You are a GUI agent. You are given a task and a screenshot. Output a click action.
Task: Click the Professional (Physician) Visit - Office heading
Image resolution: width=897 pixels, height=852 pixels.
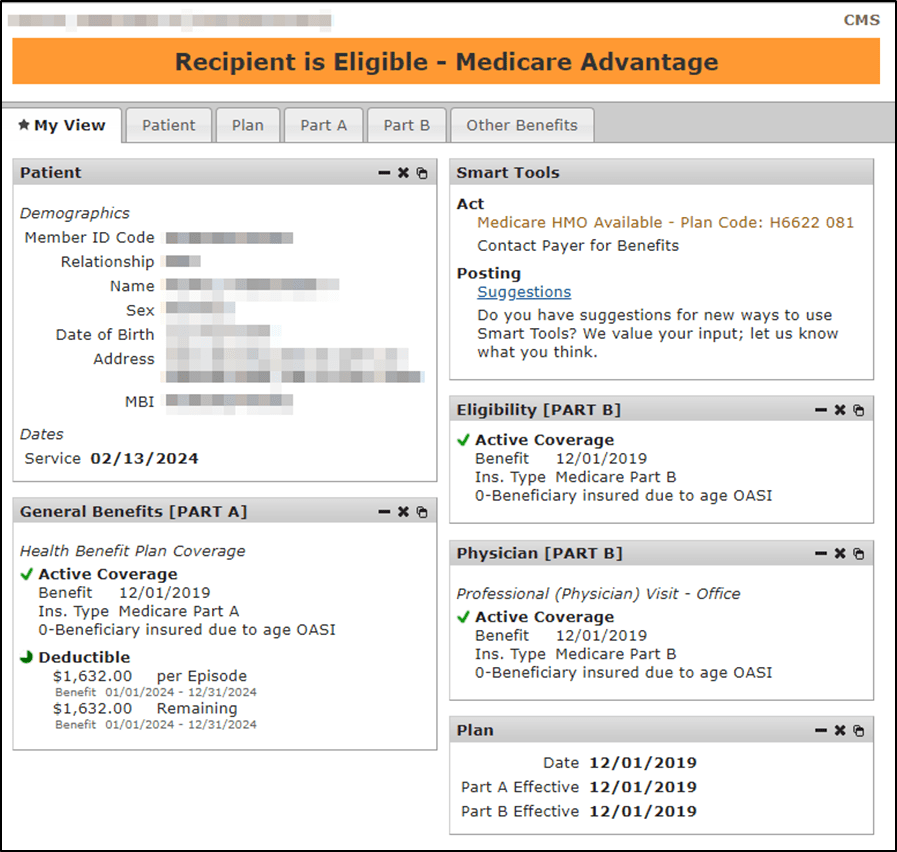(x=598, y=593)
